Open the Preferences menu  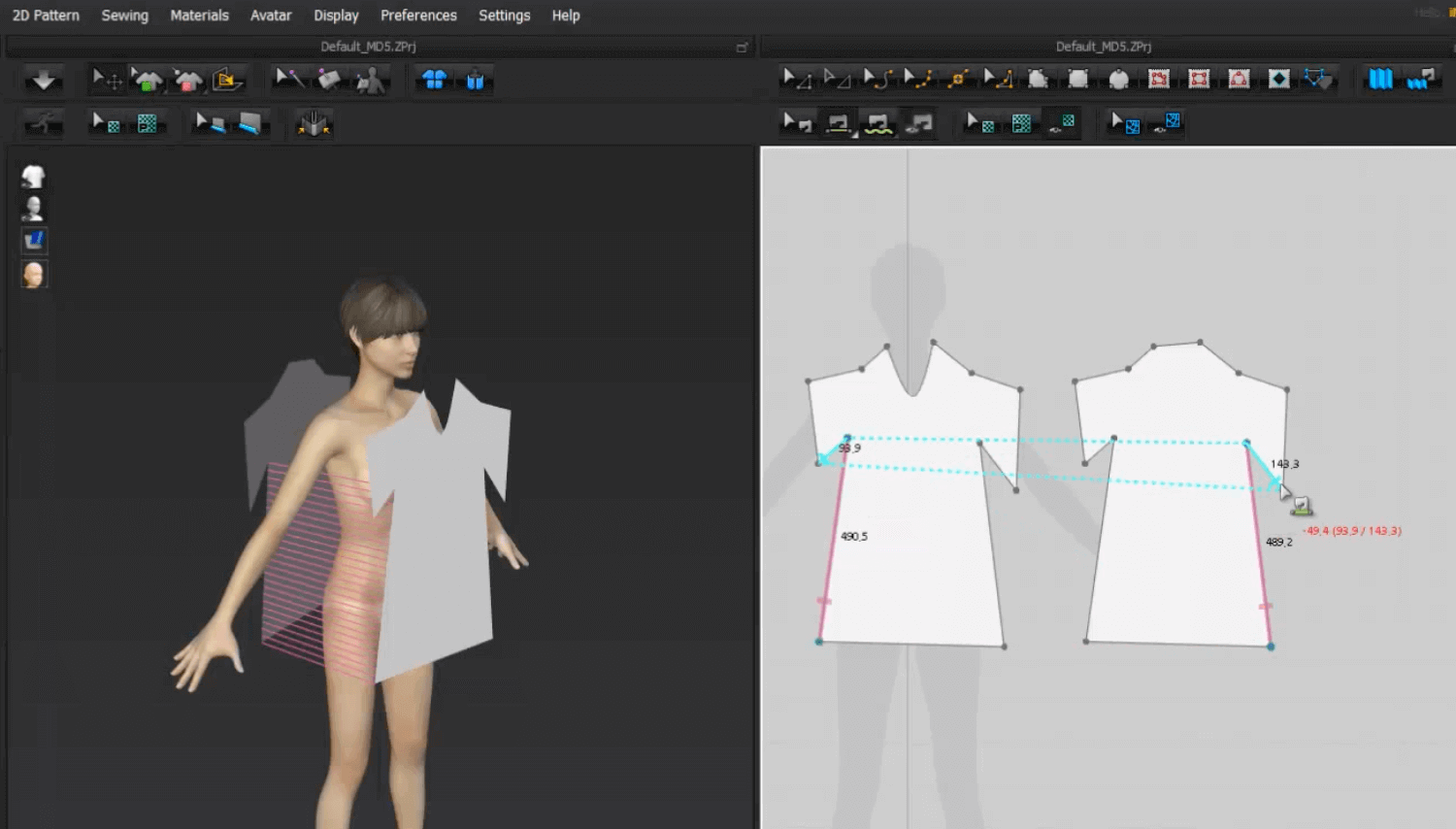tap(418, 16)
